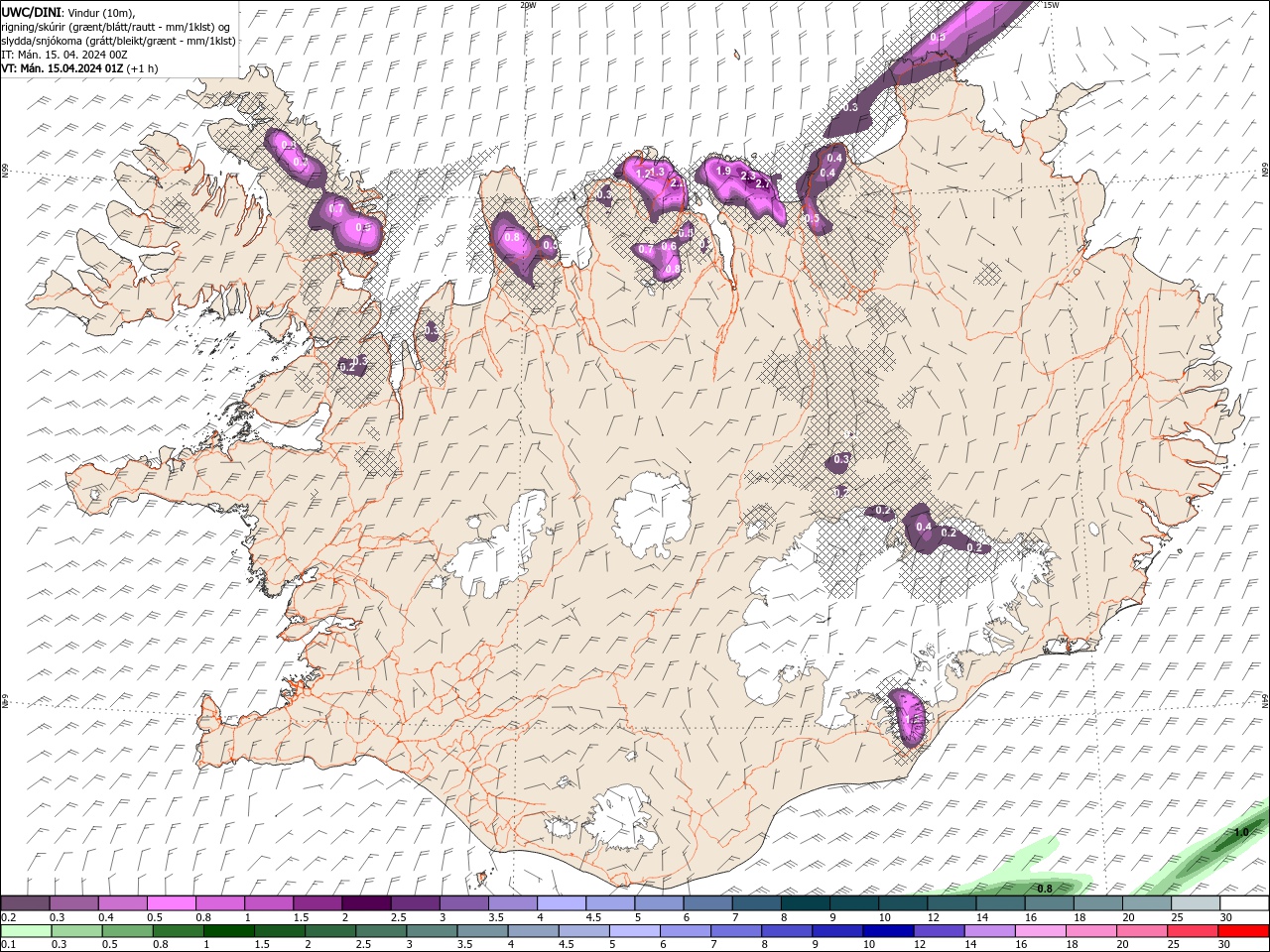Pick the 10 navy swatch in lower scale
Image resolution: width=1270 pixels, height=952 pixels.
[x=886, y=931]
